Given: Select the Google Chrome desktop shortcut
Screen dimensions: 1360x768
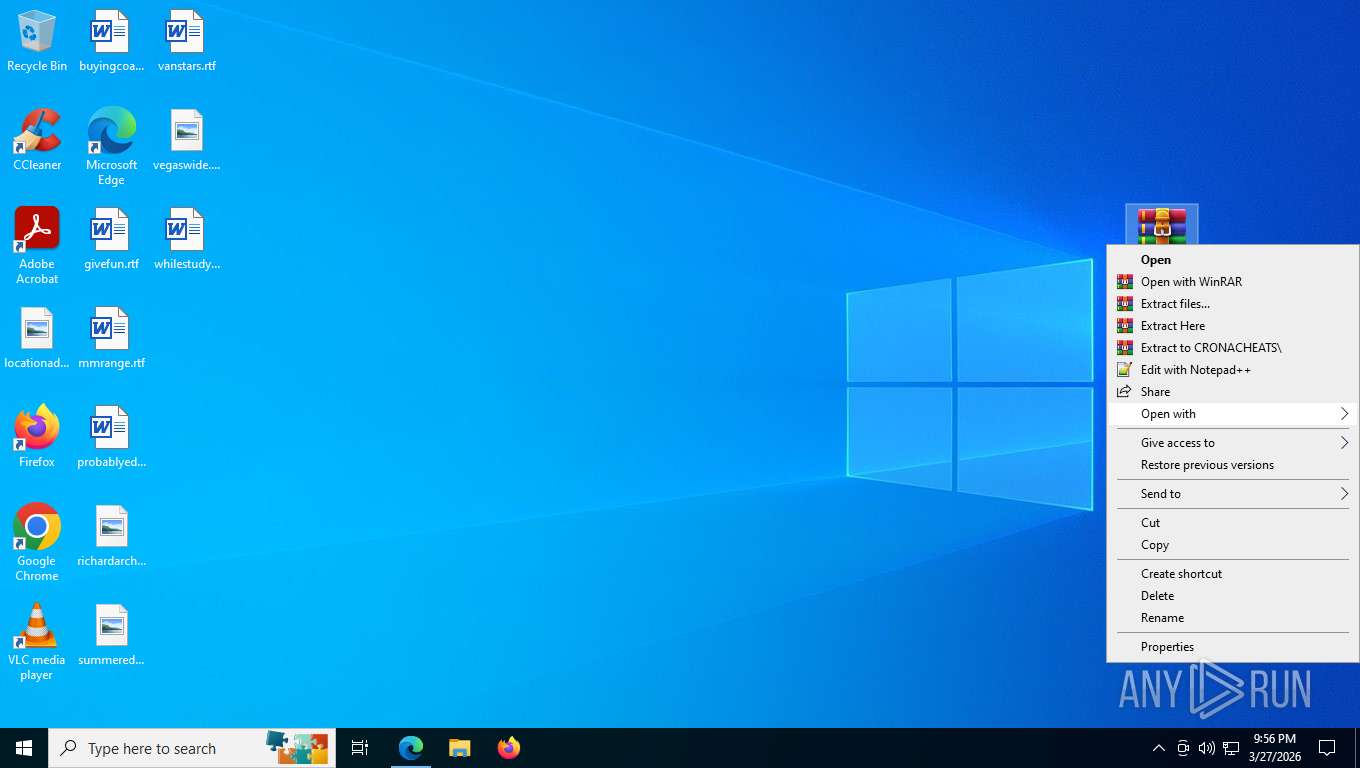Looking at the screenshot, I should 37,543.
